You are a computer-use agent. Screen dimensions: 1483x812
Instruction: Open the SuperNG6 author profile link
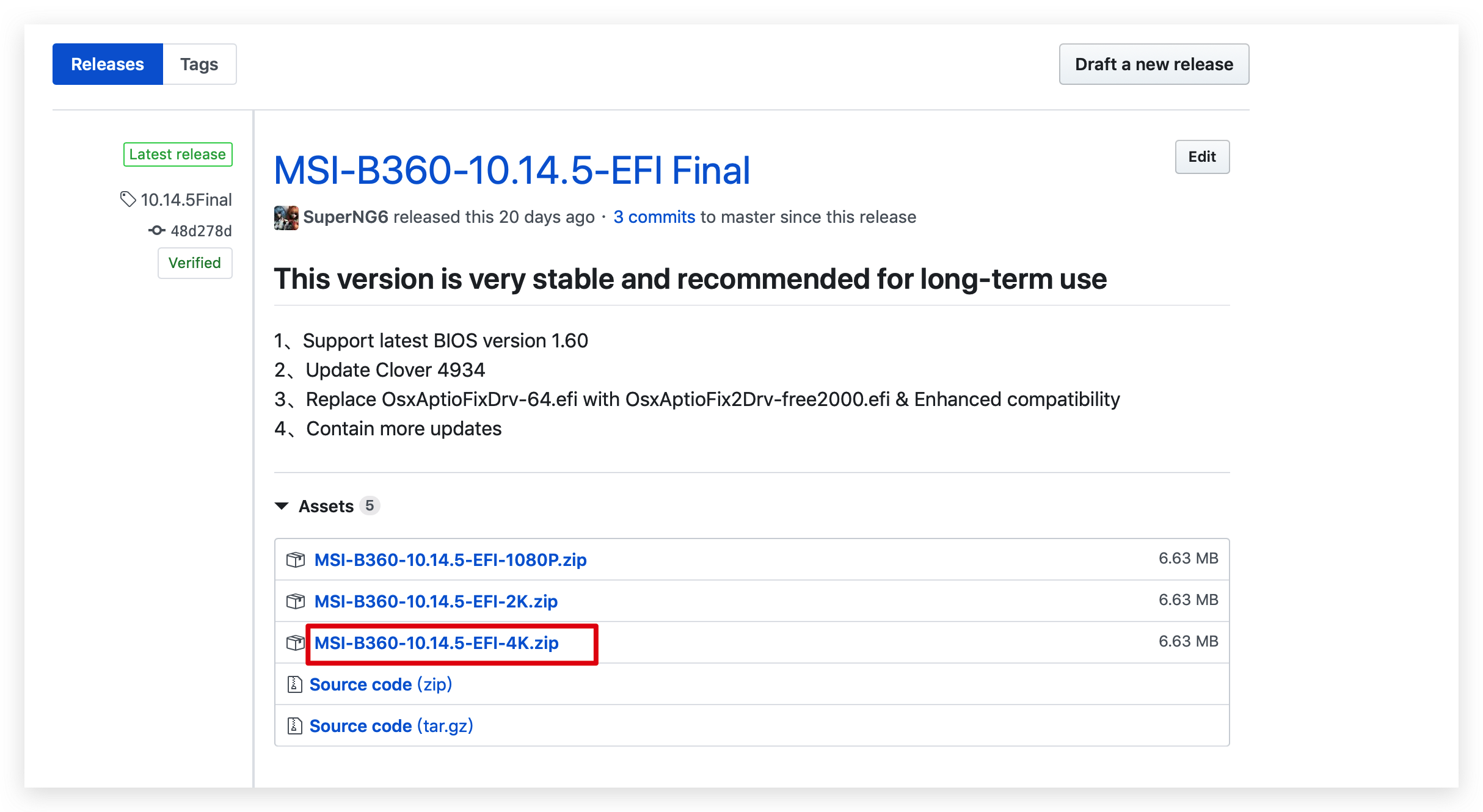pyautogui.click(x=346, y=217)
